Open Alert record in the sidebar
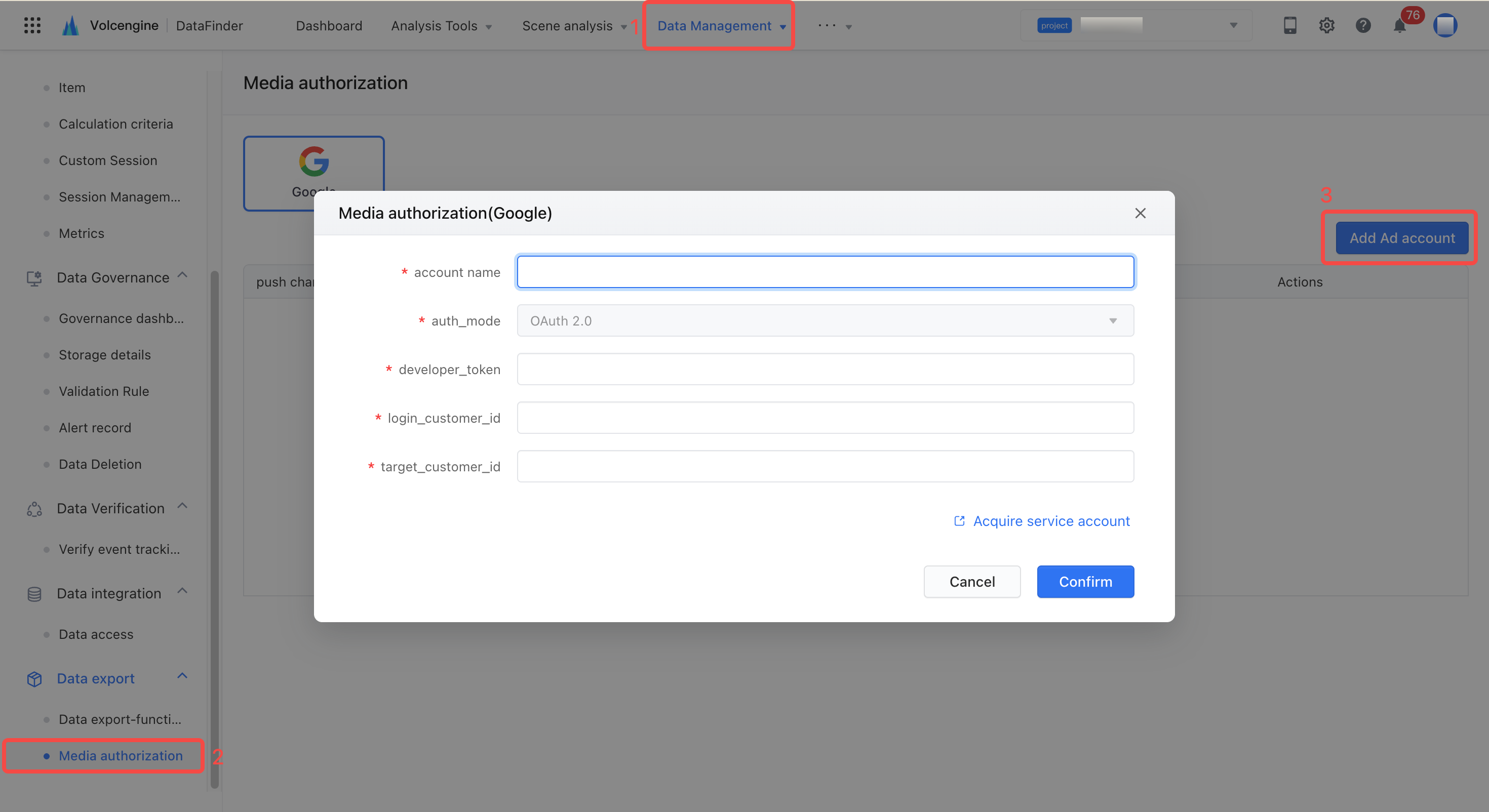The height and width of the screenshot is (812, 1489). pos(95,428)
